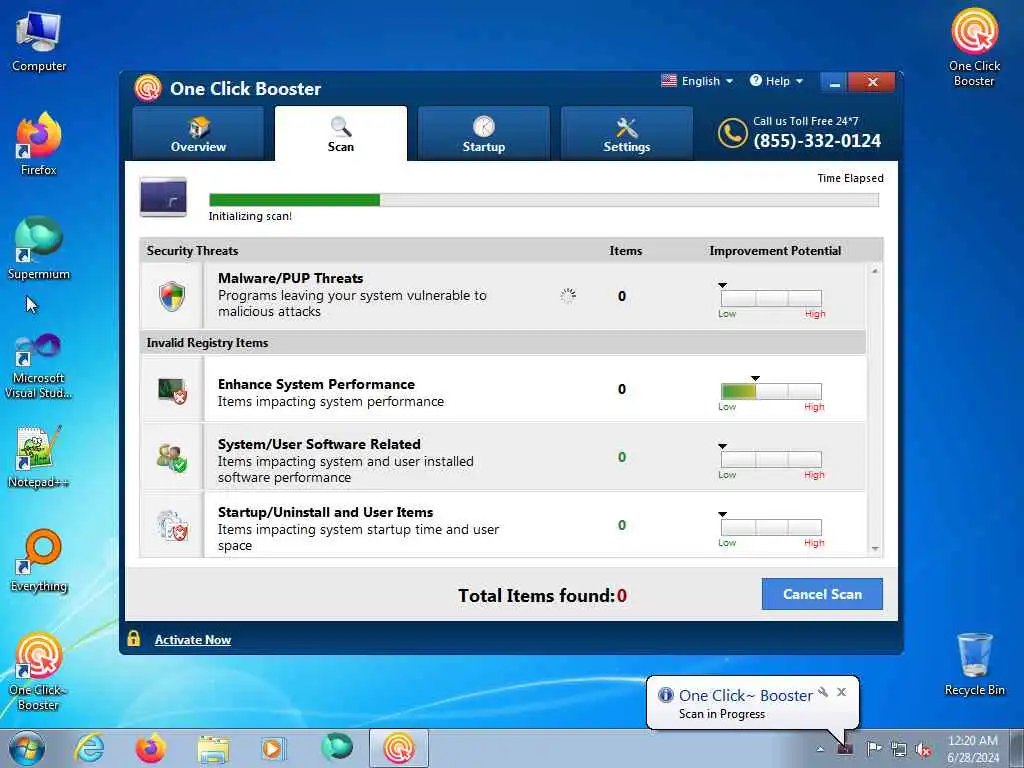Image resolution: width=1024 pixels, height=768 pixels.
Task: Close the Scan in Progress notification balloon
Action: 841,692
